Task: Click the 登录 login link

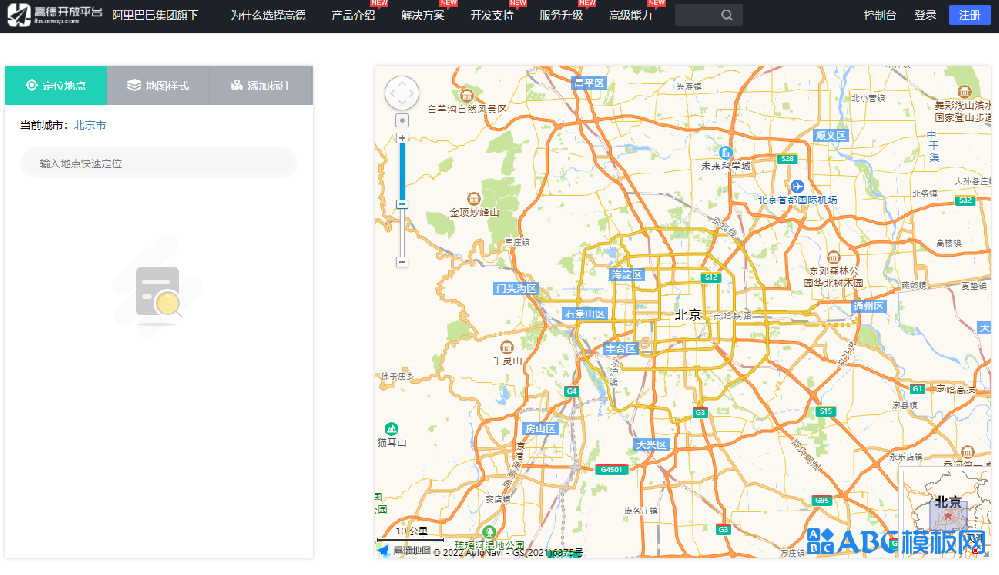Action: coord(925,15)
